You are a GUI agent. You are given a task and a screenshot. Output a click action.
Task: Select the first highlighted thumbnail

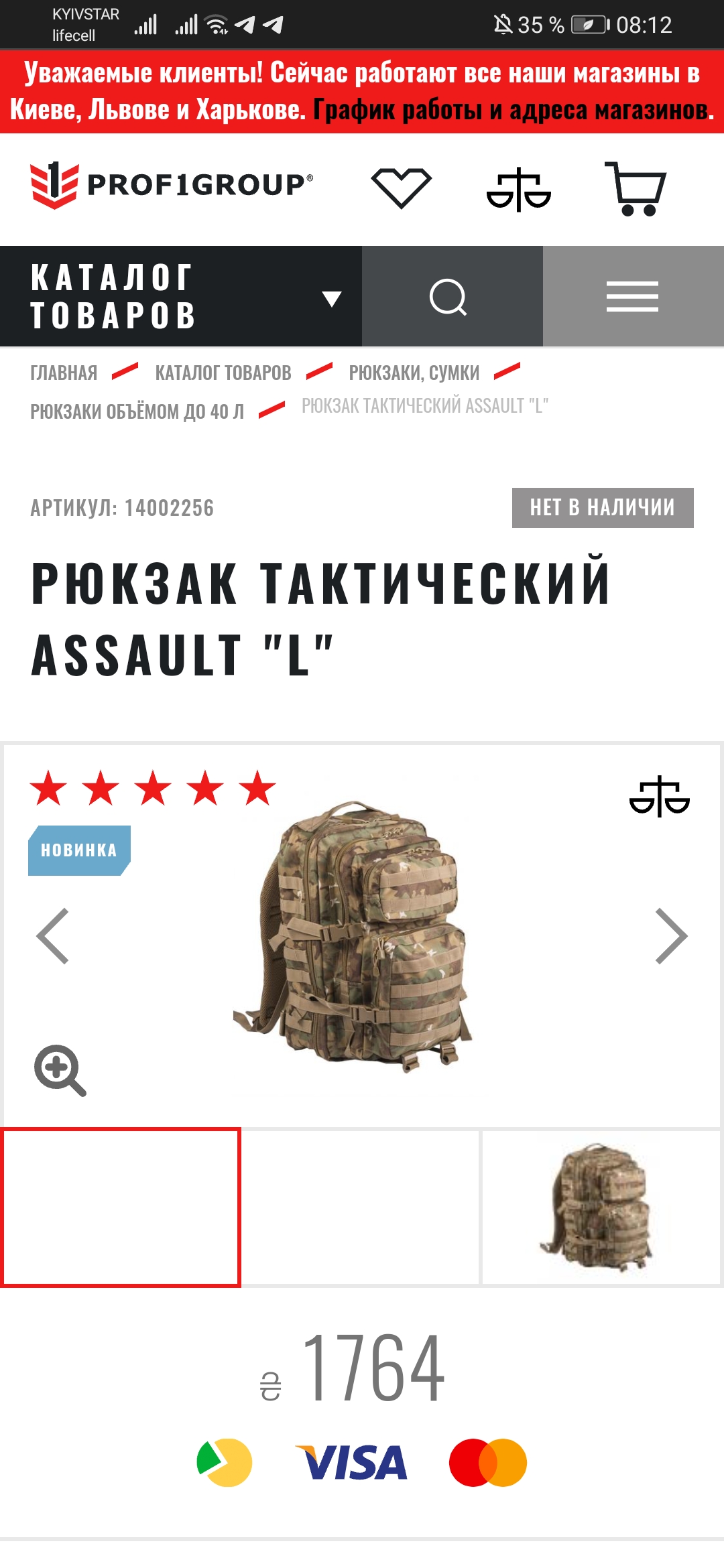point(121,1207)
